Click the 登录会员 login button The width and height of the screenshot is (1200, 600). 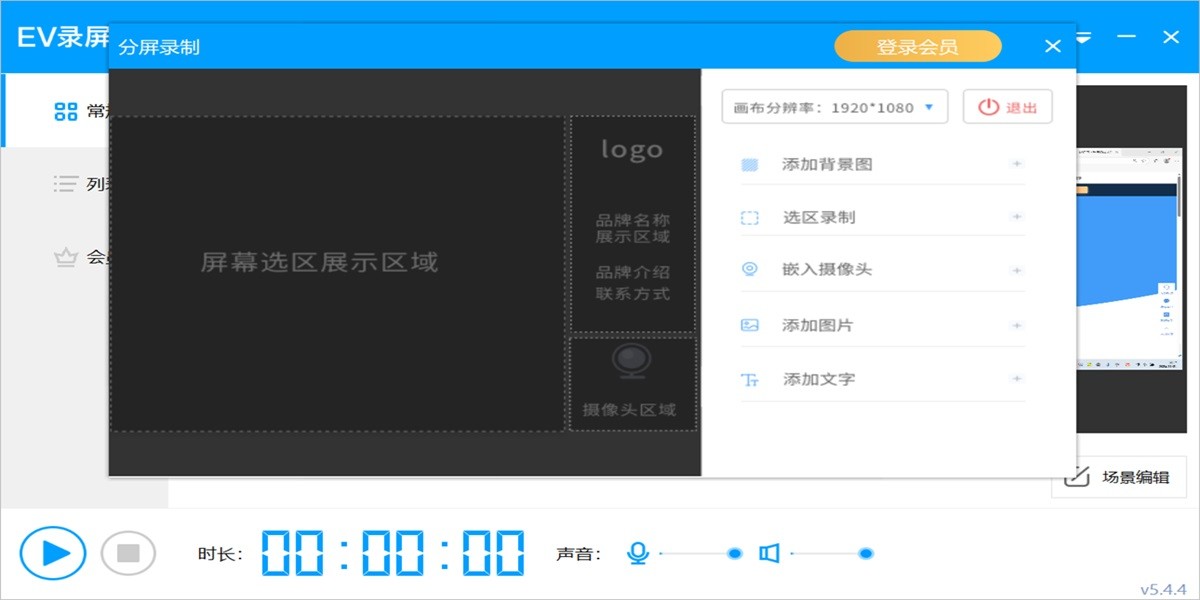(917, 46)
